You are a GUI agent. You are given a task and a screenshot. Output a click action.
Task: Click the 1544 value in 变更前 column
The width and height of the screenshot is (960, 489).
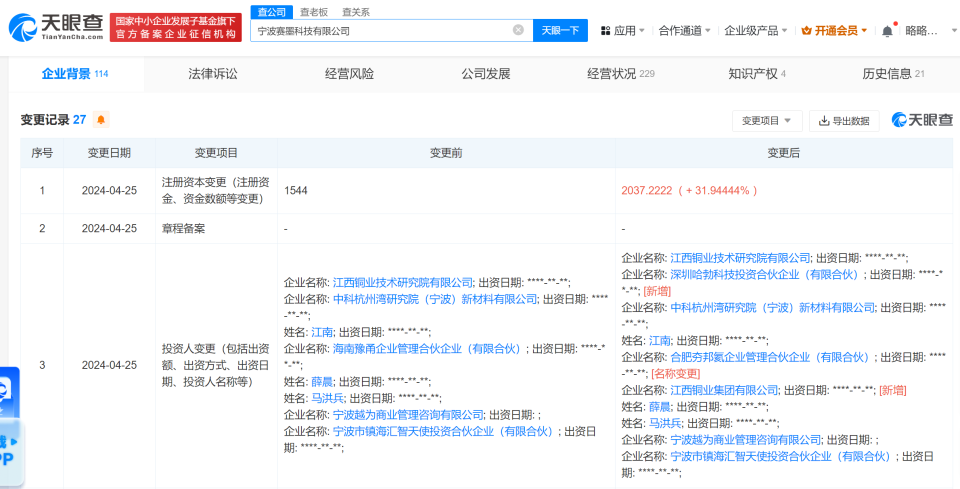pyautogui.click(x=296, y=190)
